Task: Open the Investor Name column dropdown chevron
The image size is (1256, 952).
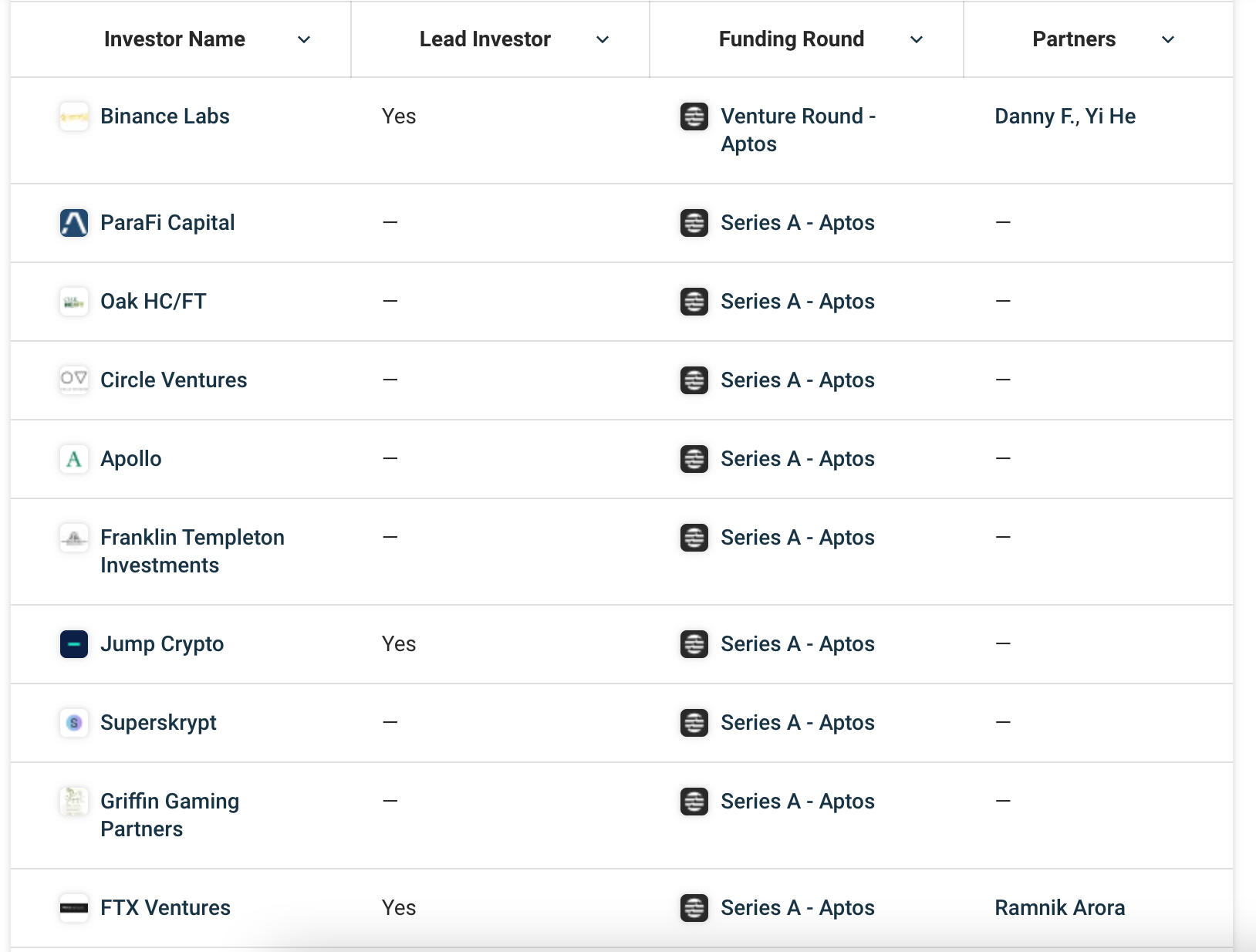Action: 304,39
